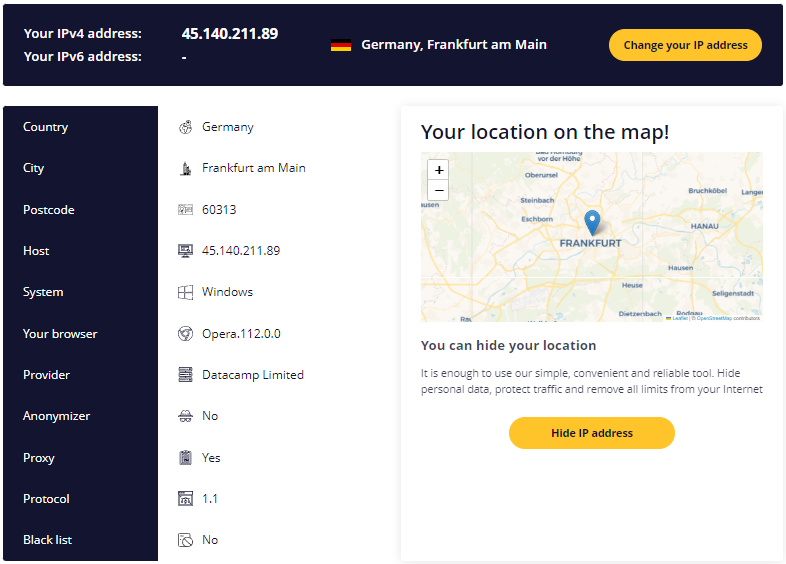Click the Country label in sidebar
This screenshot has width=786, height=564.
46,127
